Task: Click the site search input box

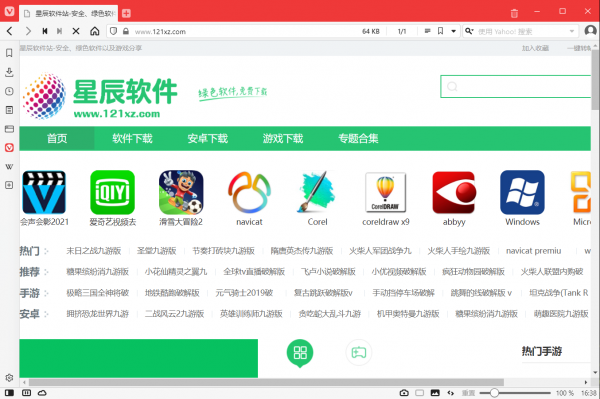Action: (x=516, y=86)
